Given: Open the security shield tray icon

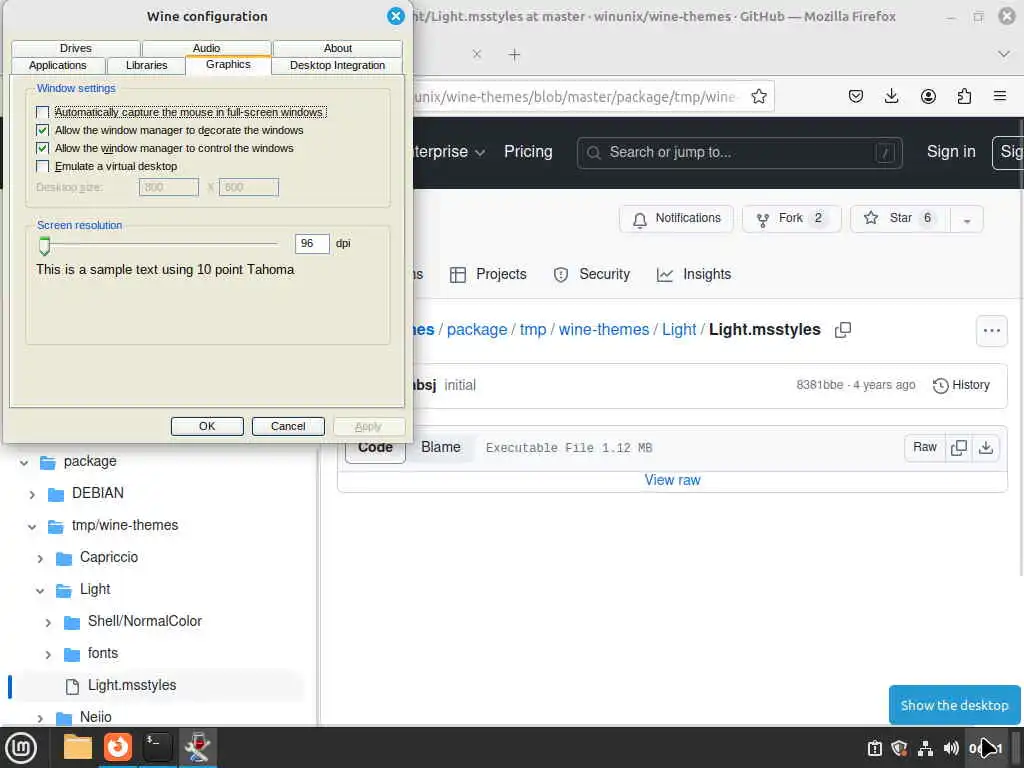Looking at the screenshot, I should (x=899, y=748).
